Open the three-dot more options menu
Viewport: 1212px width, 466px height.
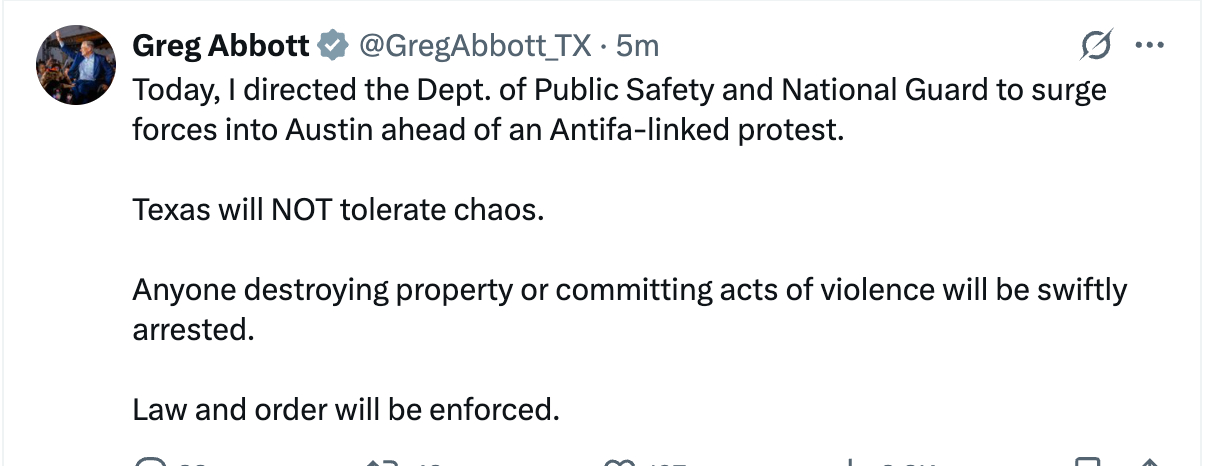click(x=1150, y=46)
